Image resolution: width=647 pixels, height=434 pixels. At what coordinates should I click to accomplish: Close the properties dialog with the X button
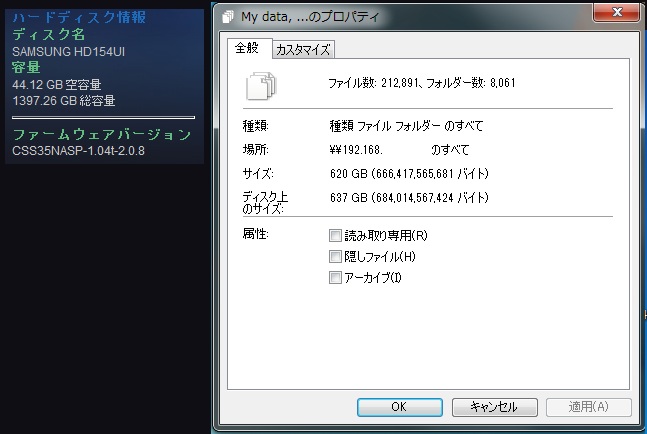[x=616, y=12]
